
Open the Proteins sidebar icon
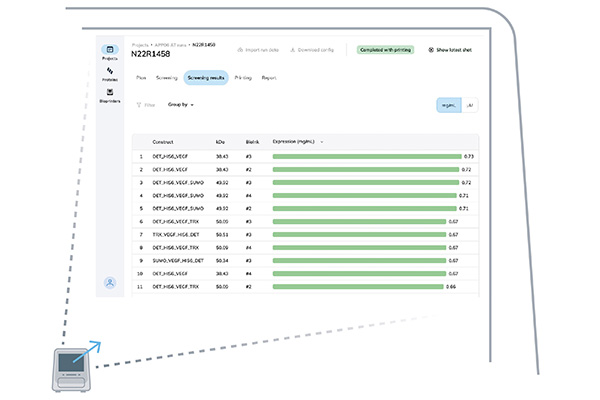click(x=110, y=72)
